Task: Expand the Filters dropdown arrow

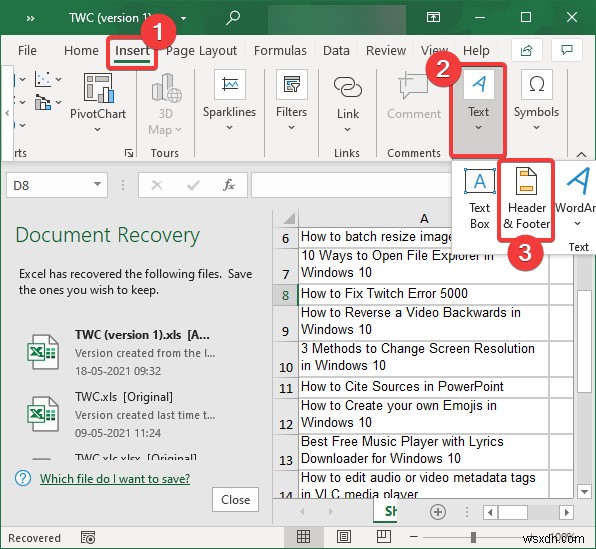Action: click(x=291, y=128)
